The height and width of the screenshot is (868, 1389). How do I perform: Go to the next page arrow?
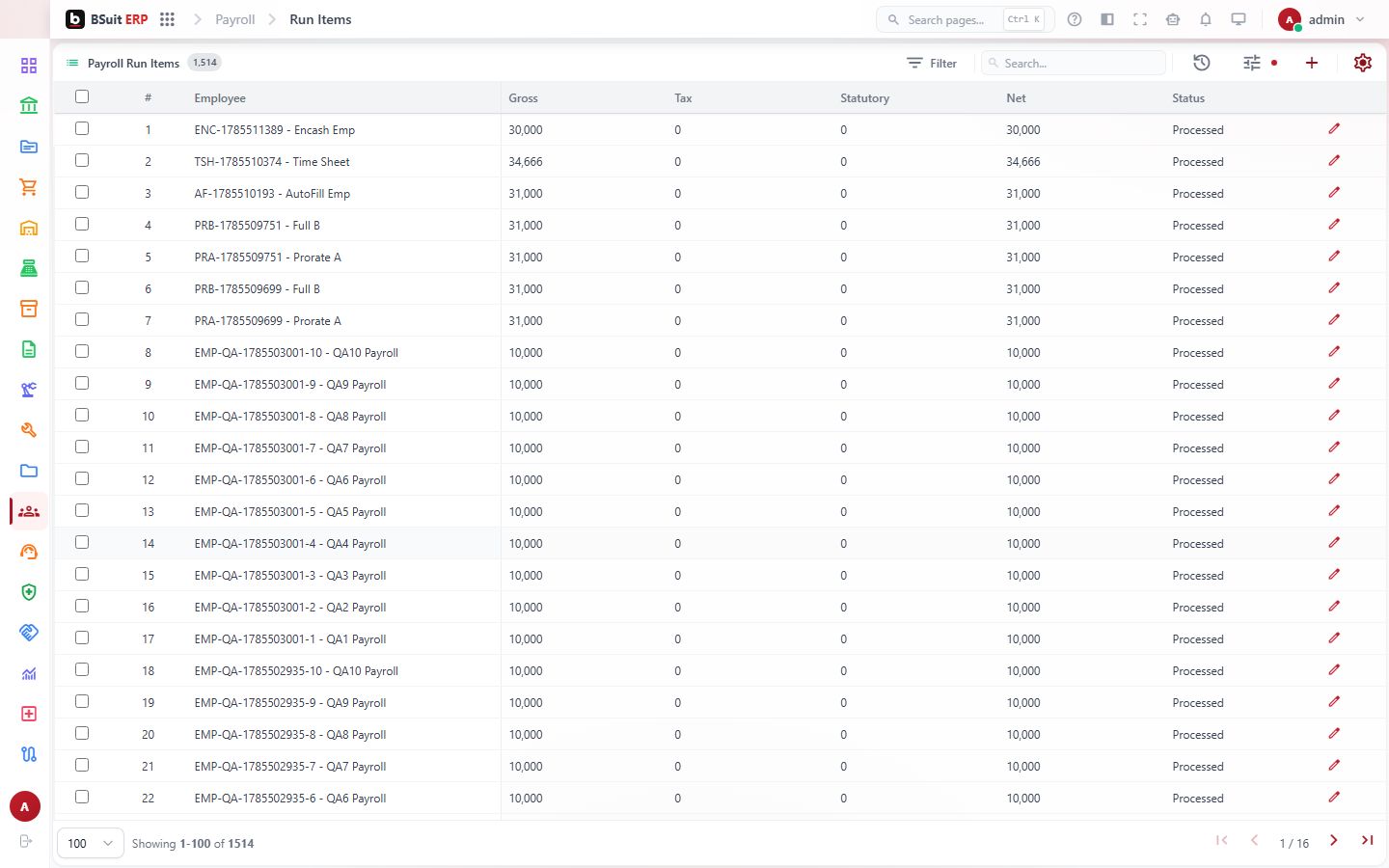(1334, 841)
